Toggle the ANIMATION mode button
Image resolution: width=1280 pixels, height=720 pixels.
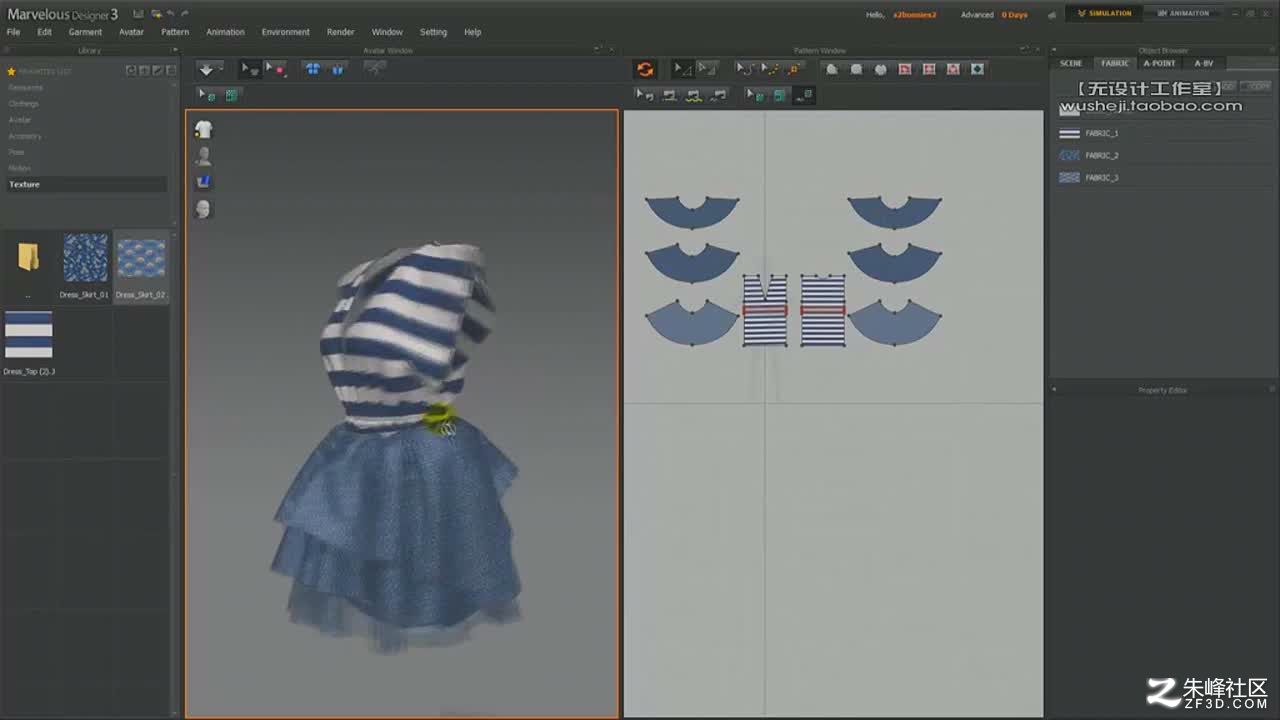pos(1182,13)
